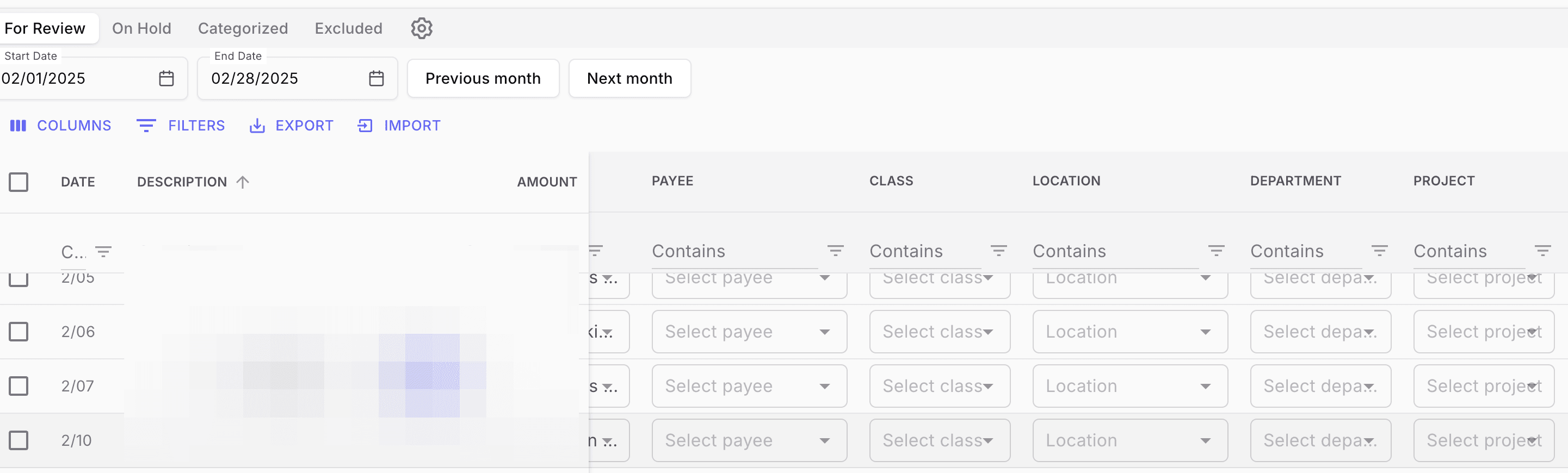Image resolution: width=1568 pixels, height=473 pixels.
Task: Click the Date column filter icon
Action: [103, 252]
